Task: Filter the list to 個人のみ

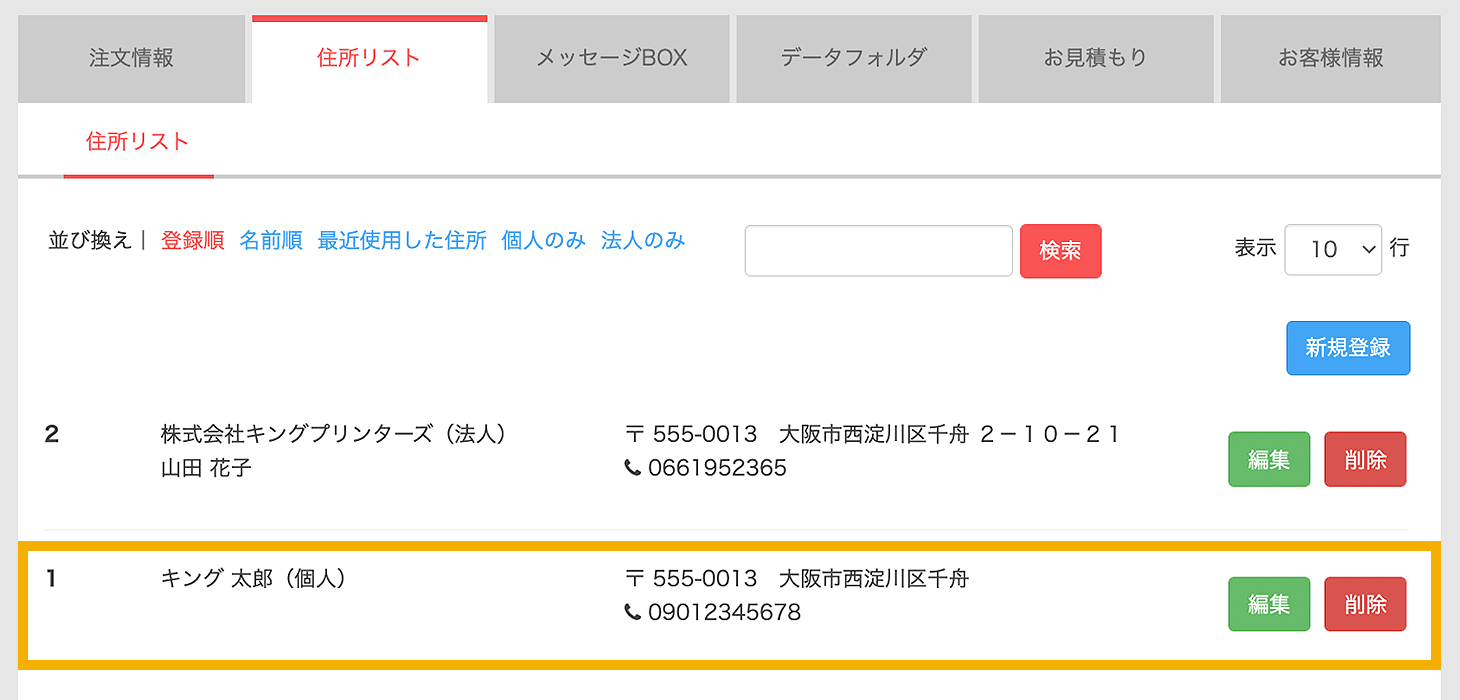Action: [543, 240]
